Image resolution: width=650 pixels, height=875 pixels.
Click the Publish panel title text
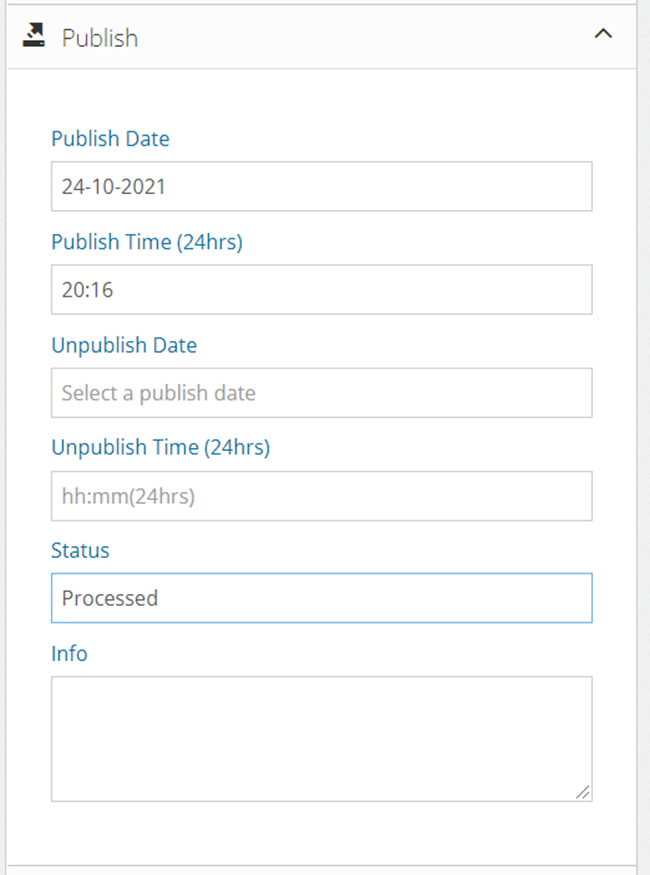pyautogui.click(x=100, y=38)
